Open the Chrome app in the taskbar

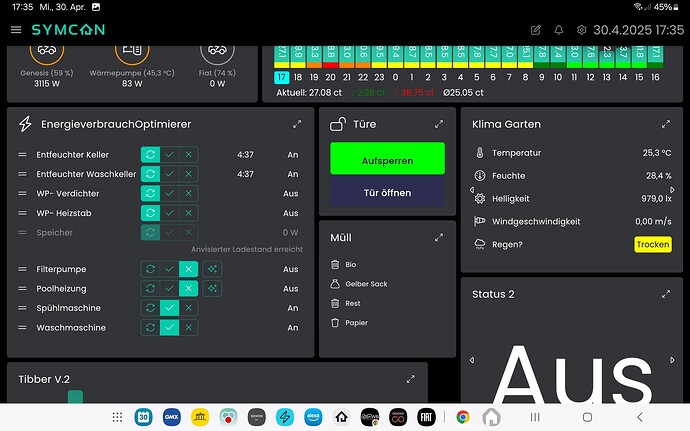click(462, 417)
